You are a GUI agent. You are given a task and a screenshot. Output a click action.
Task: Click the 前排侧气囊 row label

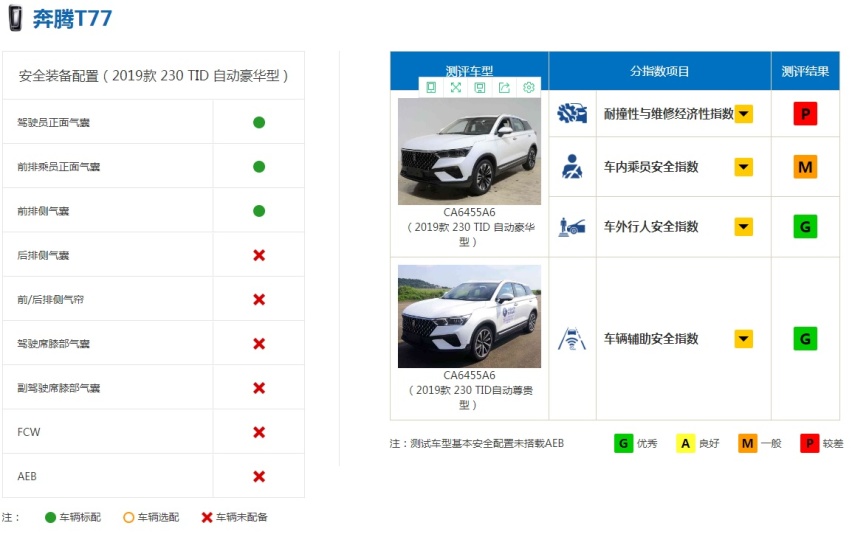click(43, 211)
